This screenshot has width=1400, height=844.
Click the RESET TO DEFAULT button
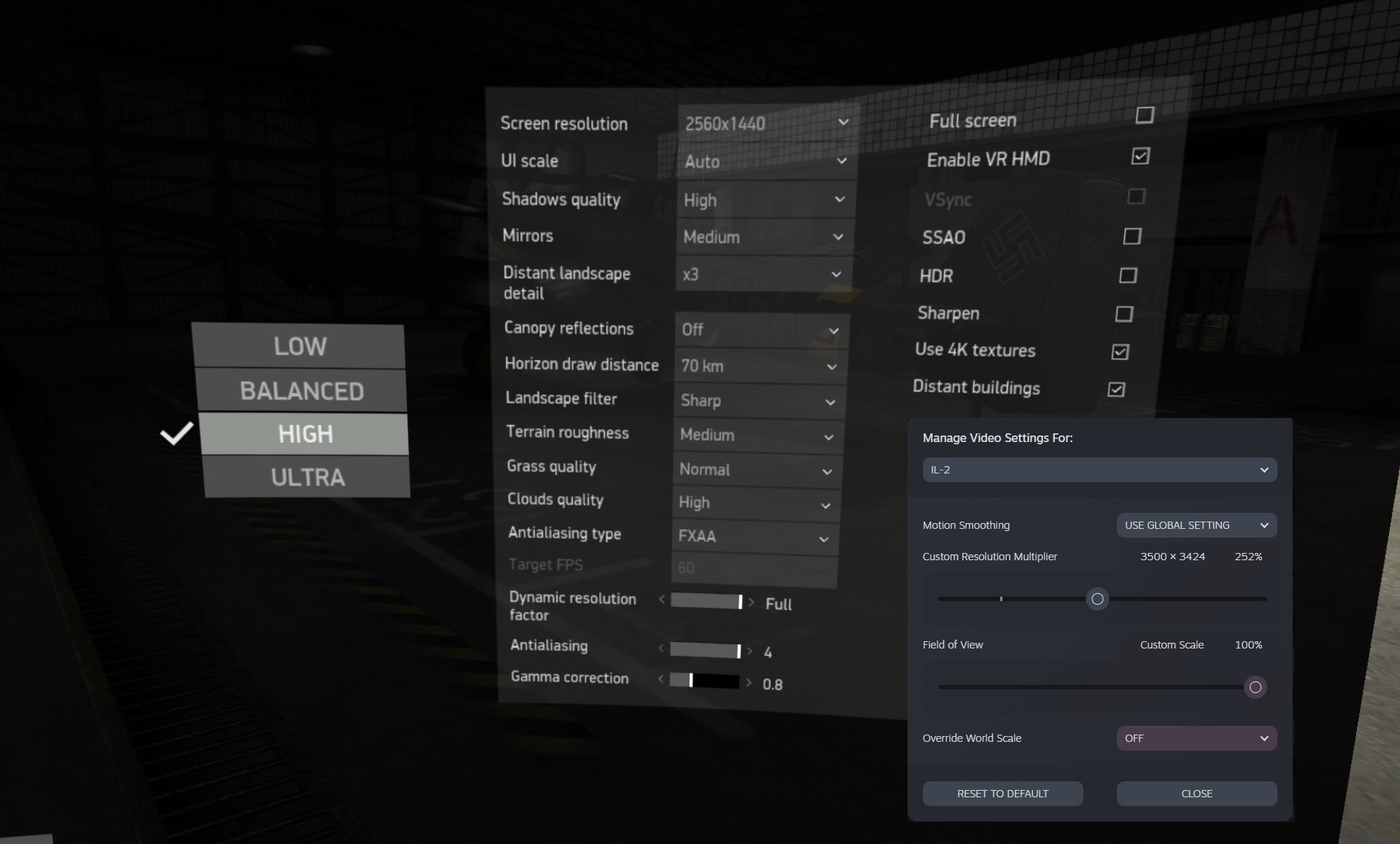click(1002, 794)
